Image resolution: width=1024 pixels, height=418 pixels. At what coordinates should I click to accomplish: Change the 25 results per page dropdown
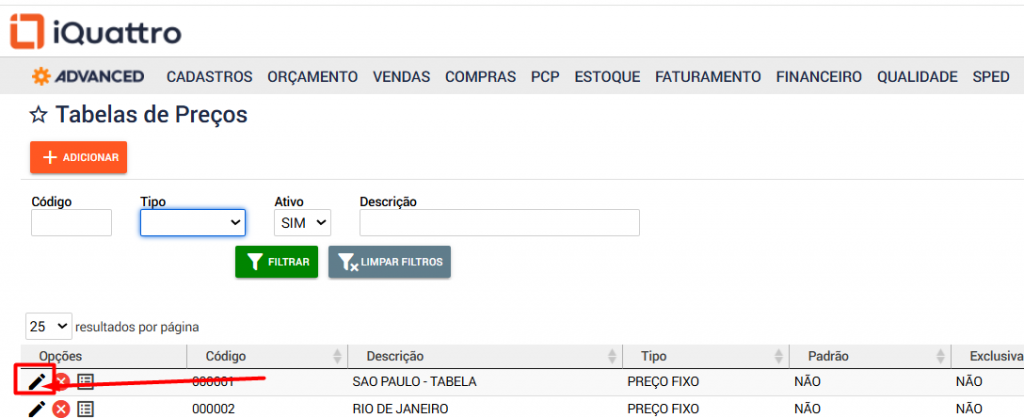49,326
